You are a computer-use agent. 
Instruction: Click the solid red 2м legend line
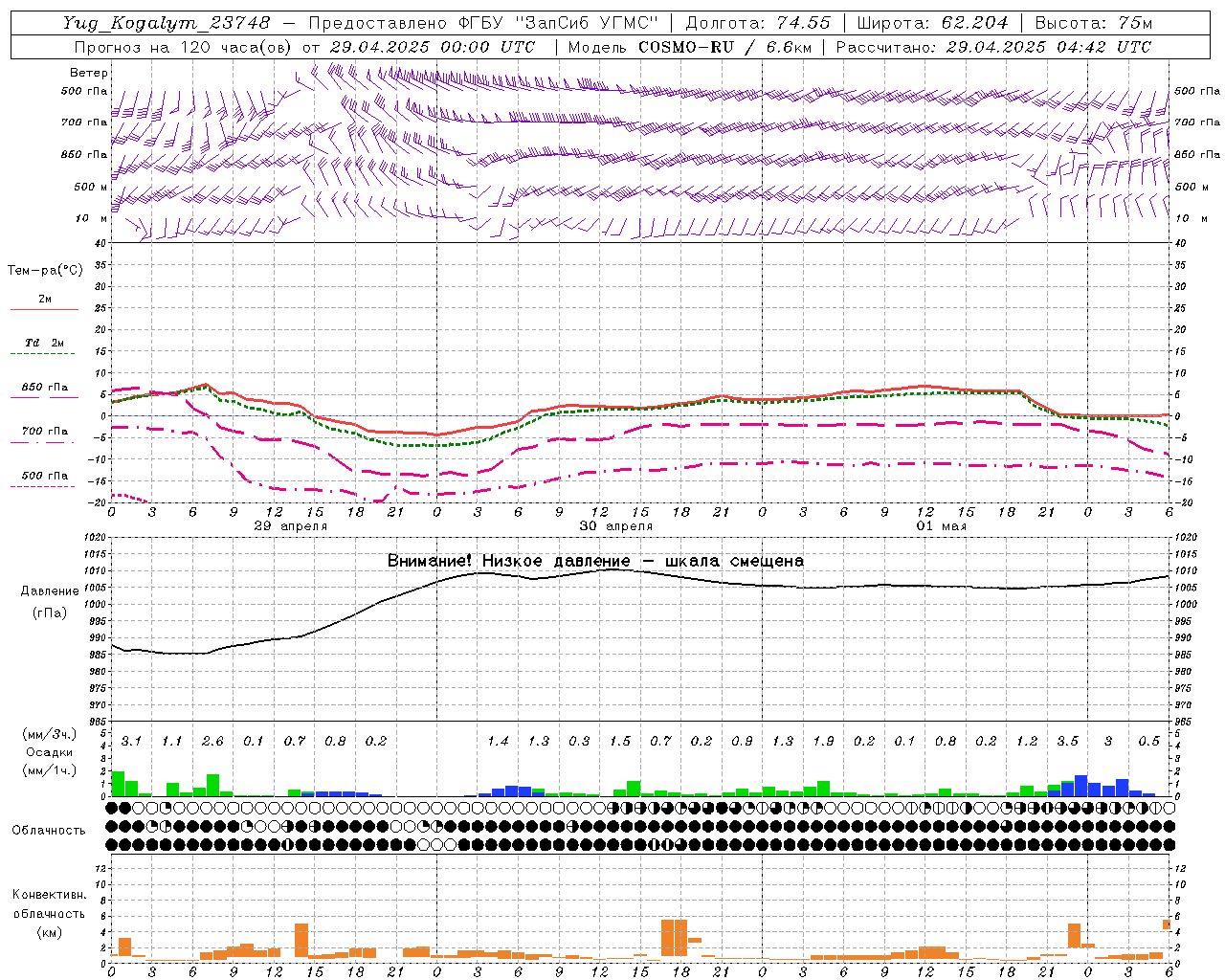(x=44, y=309)
